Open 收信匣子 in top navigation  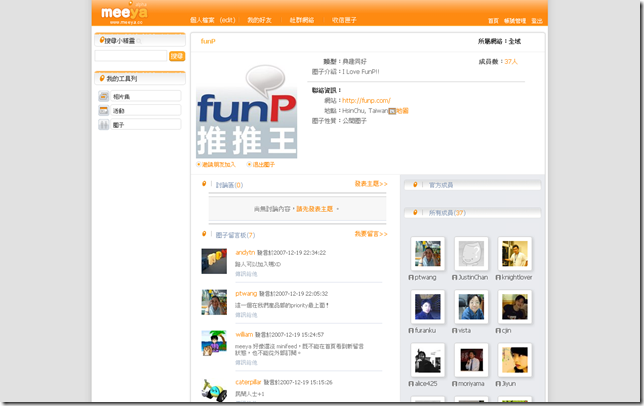pyautogui.click(x=344, y=20)
